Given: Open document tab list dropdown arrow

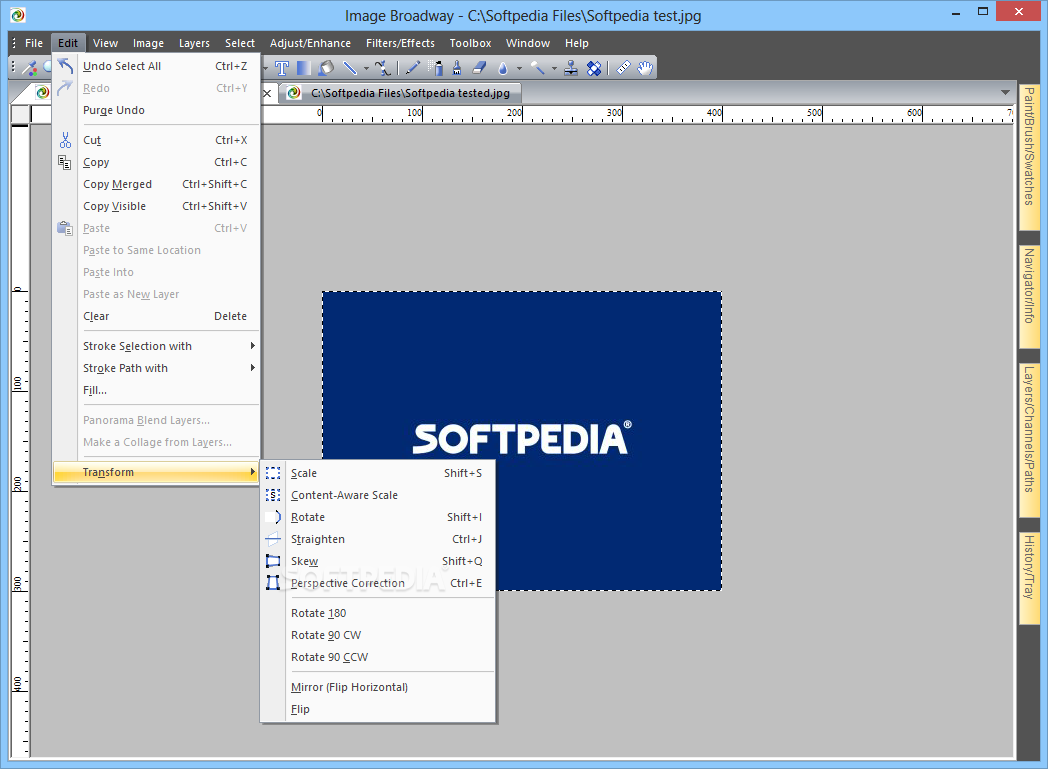Looking at the screenshot, I should (1005, 92).
